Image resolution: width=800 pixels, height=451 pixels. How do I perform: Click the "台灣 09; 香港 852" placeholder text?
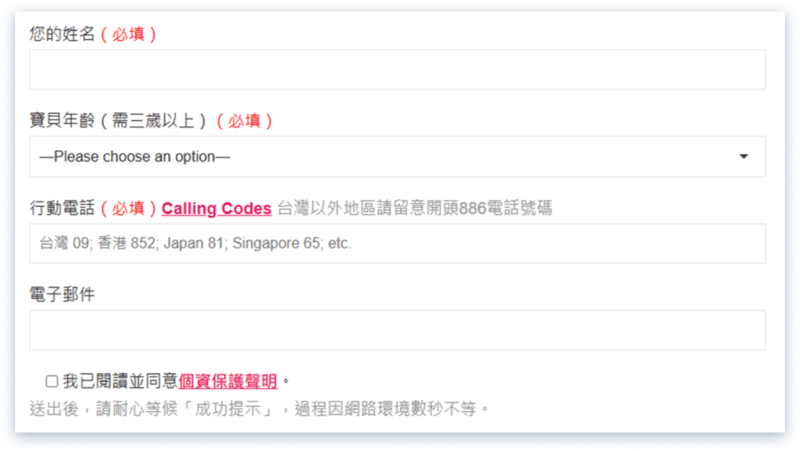click(195, 244)
